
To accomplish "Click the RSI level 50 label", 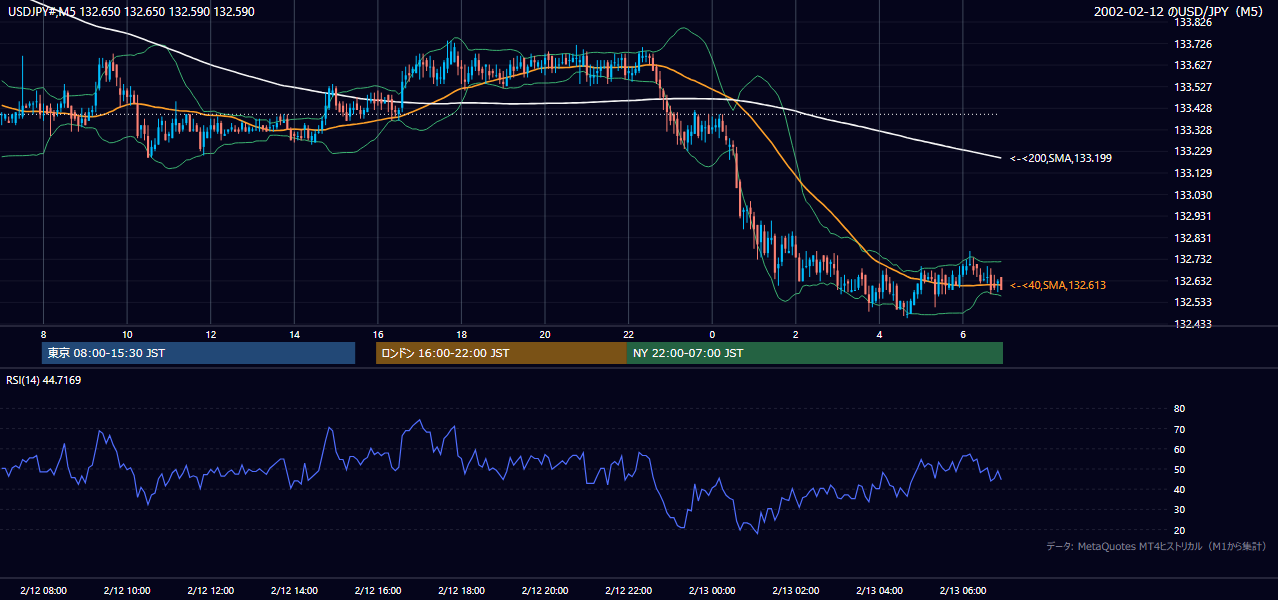I will click(1179, 469).
